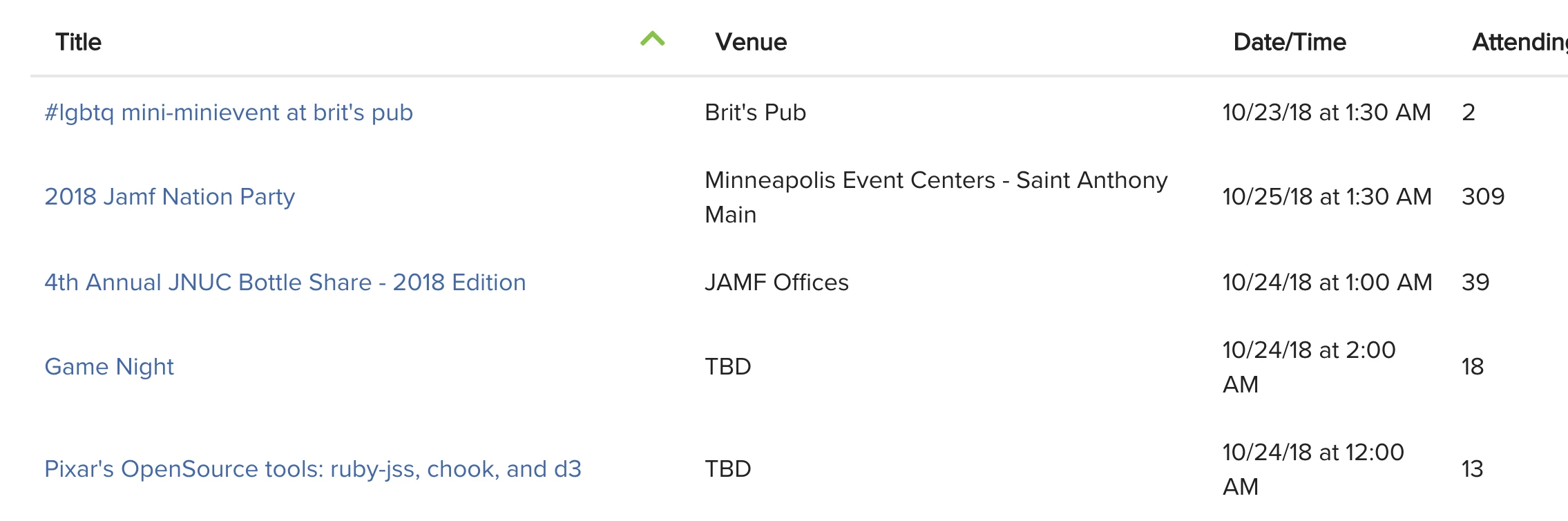Click the green sort arrow icon
Image resolution: width=1568 pixels, height=521 pixels.
[652, 39]
